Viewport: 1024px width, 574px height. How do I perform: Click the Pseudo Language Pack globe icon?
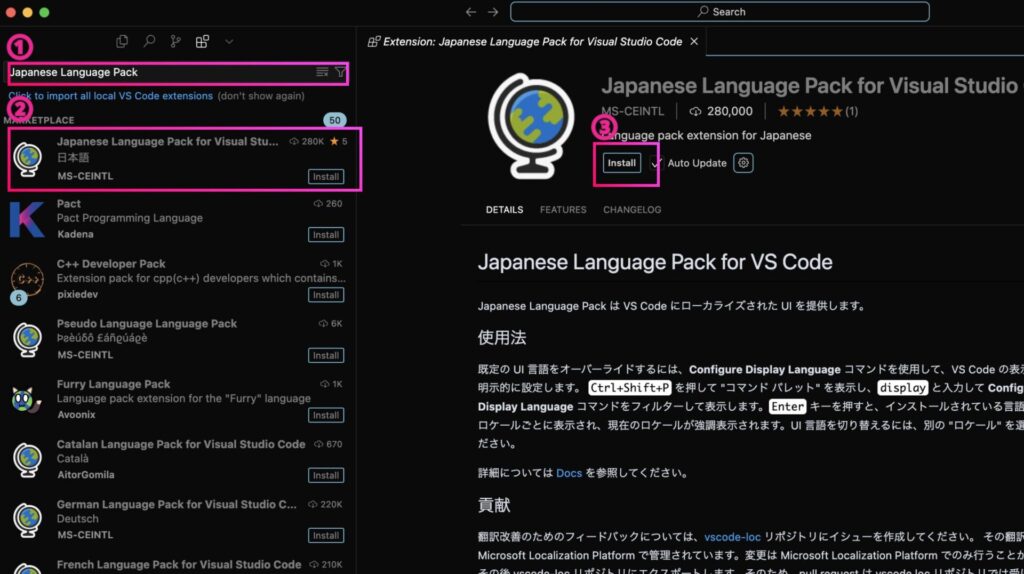tap(27, 340)
